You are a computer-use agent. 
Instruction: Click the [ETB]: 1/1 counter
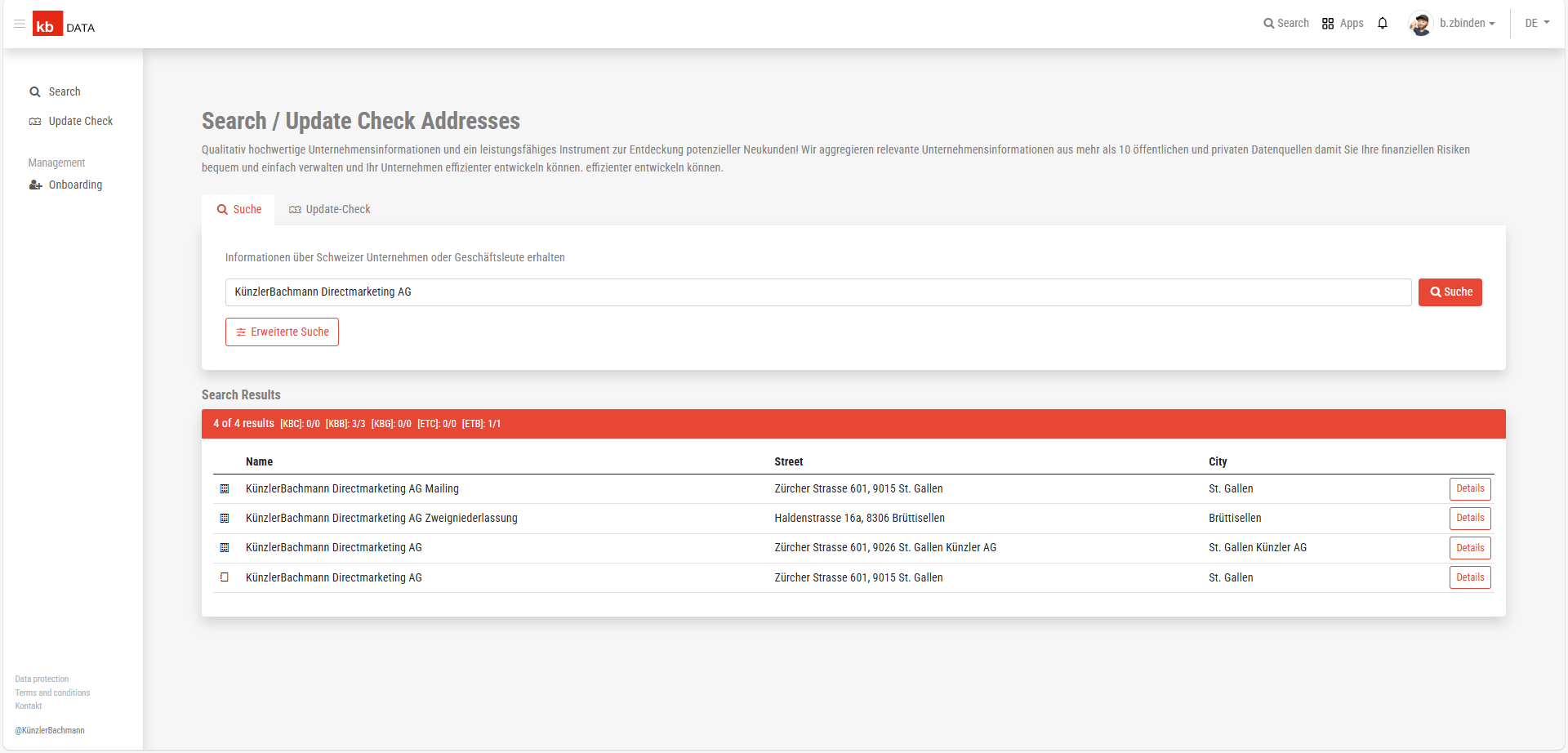481,424
